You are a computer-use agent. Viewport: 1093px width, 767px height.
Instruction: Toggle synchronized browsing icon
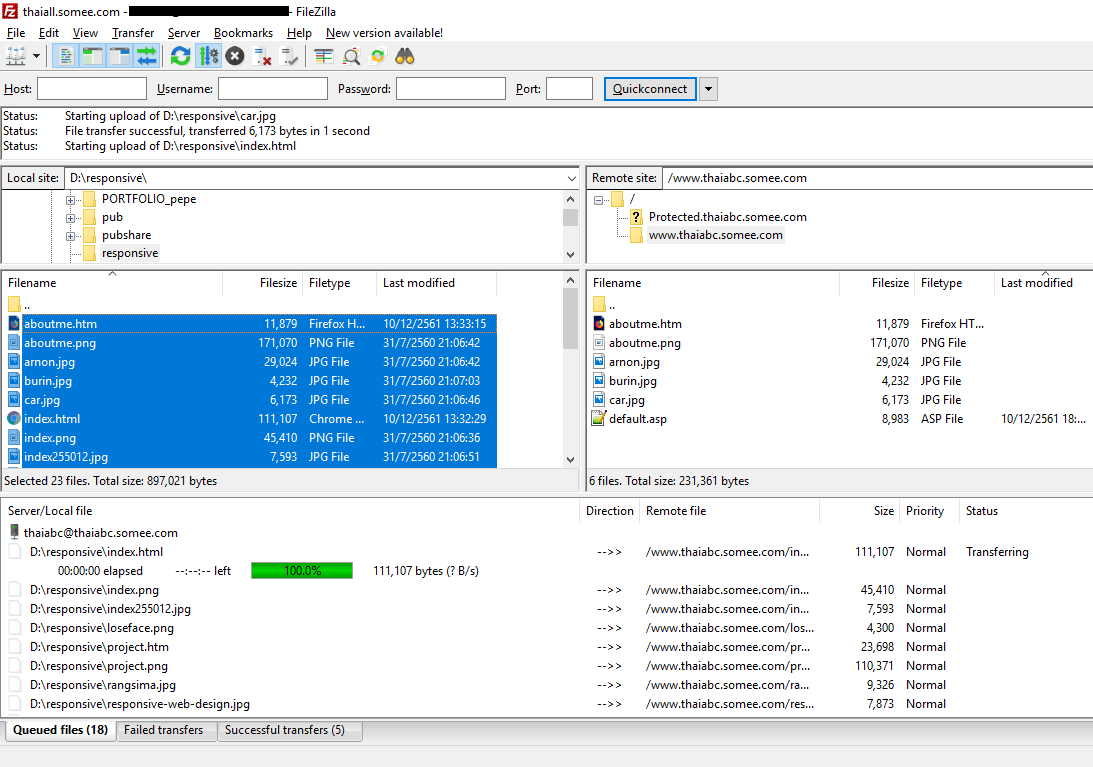[x=378, y=56]
